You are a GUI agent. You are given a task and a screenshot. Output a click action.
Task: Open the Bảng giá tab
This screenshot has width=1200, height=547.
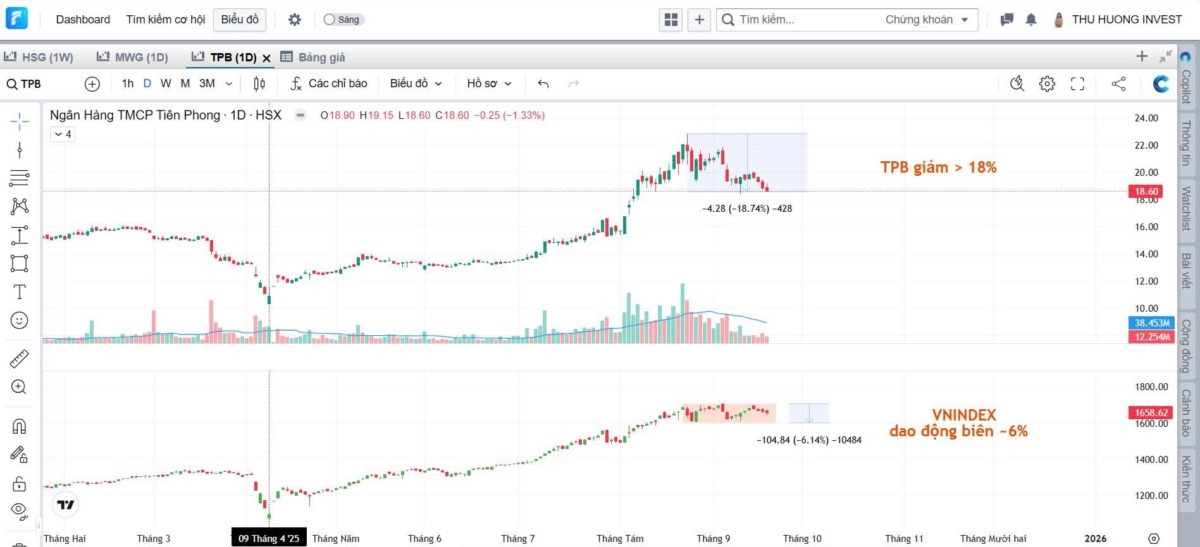313,57
